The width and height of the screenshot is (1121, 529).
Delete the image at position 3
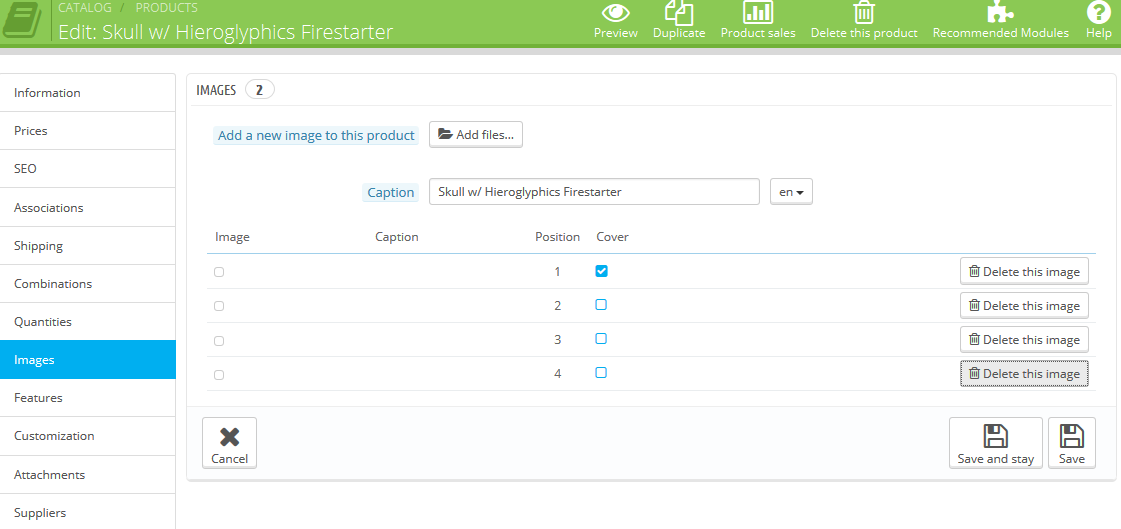tap(1024, 340)
